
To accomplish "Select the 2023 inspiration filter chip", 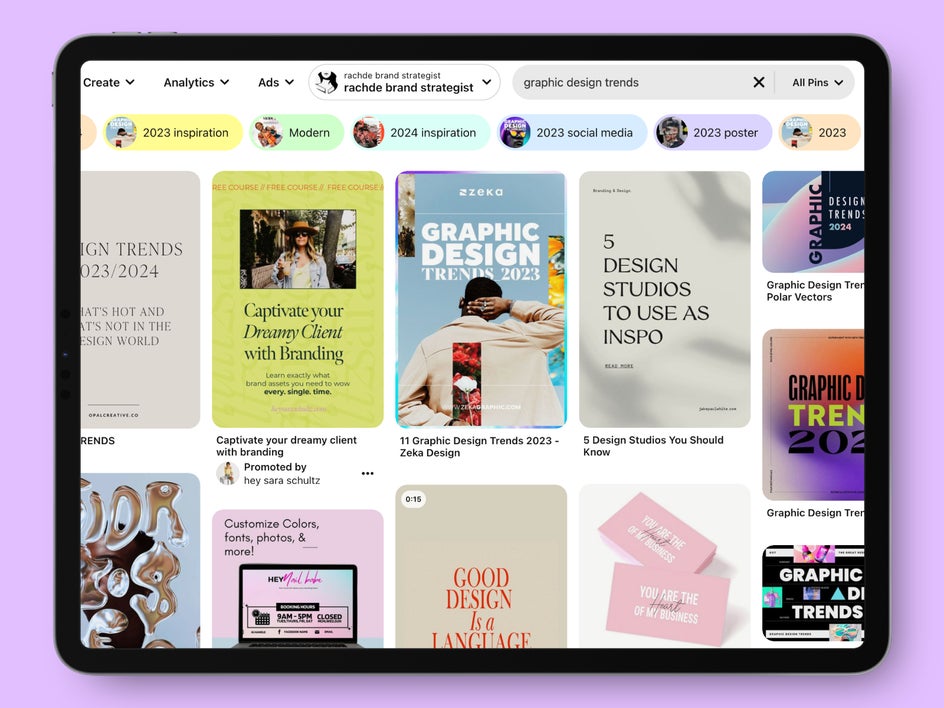I will click(173, 132).
